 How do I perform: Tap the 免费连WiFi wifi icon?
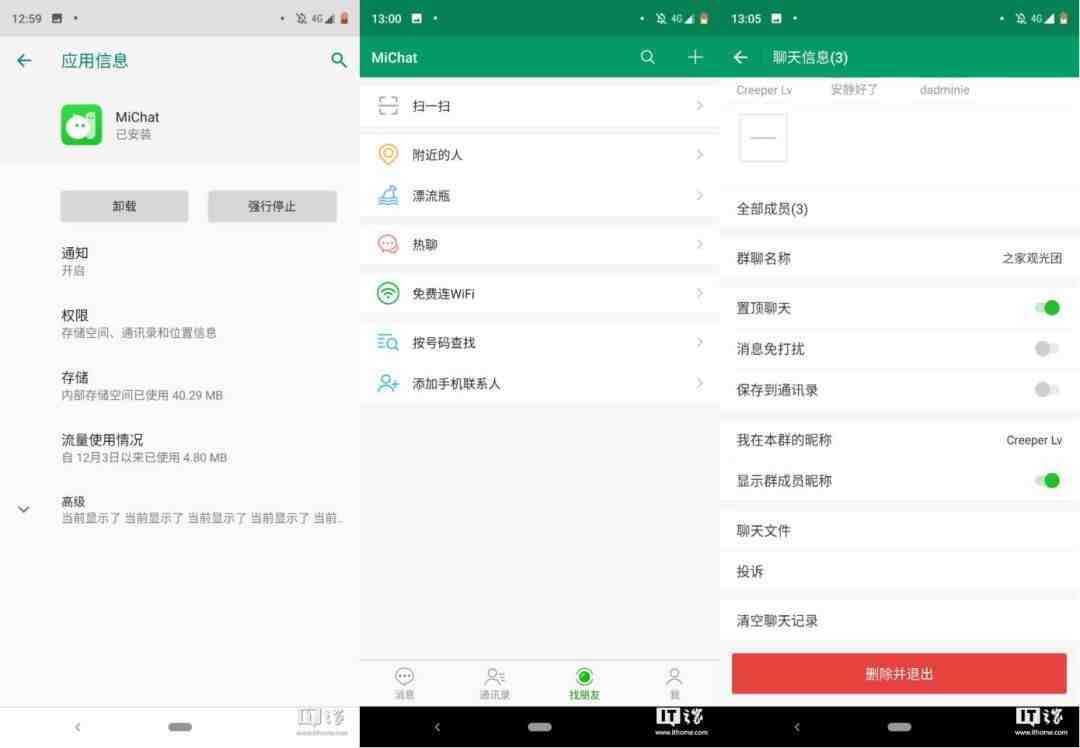pos(388,293)
